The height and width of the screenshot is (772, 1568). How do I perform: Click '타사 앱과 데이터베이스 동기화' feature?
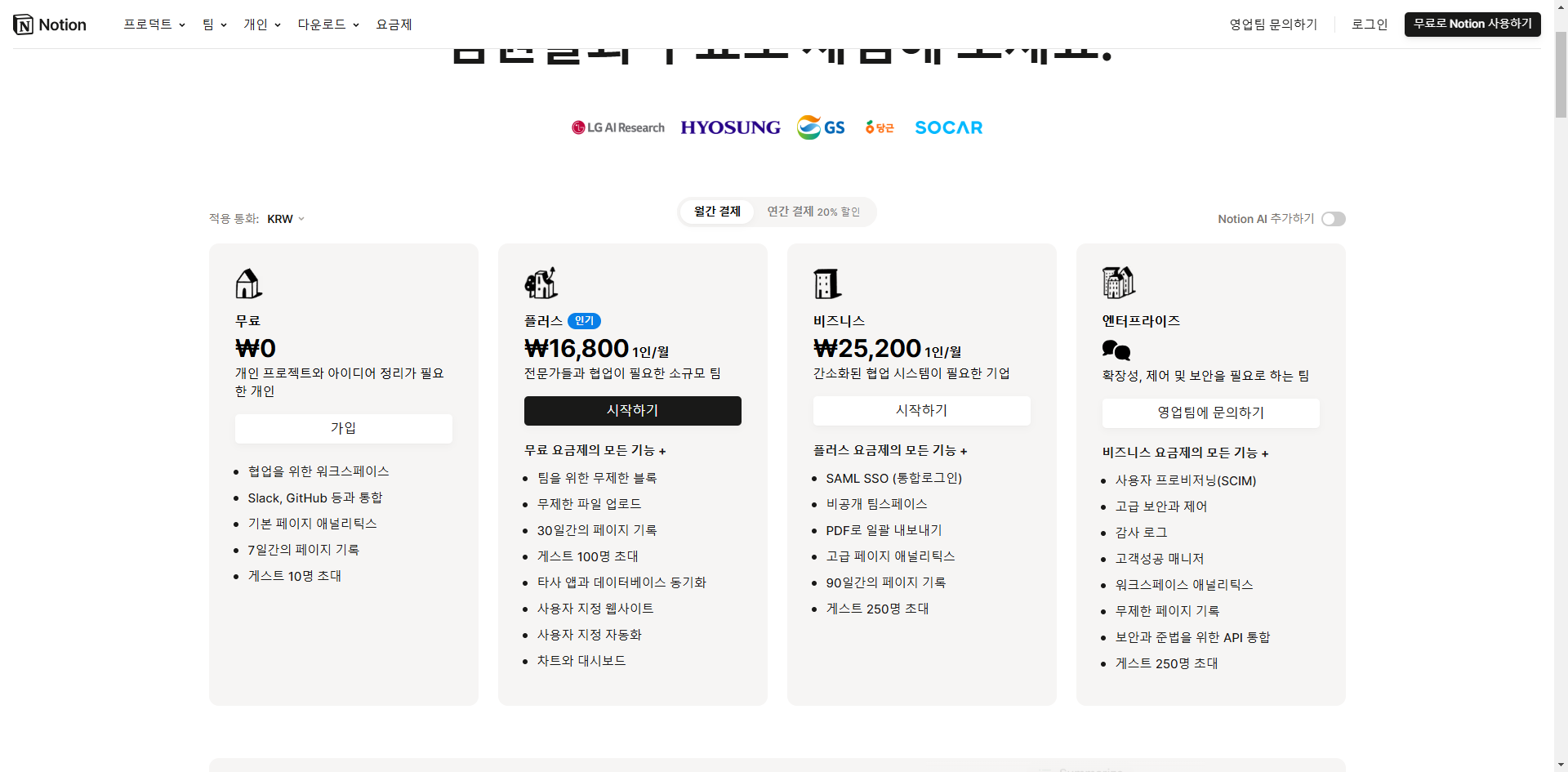[x=621, y=582]
